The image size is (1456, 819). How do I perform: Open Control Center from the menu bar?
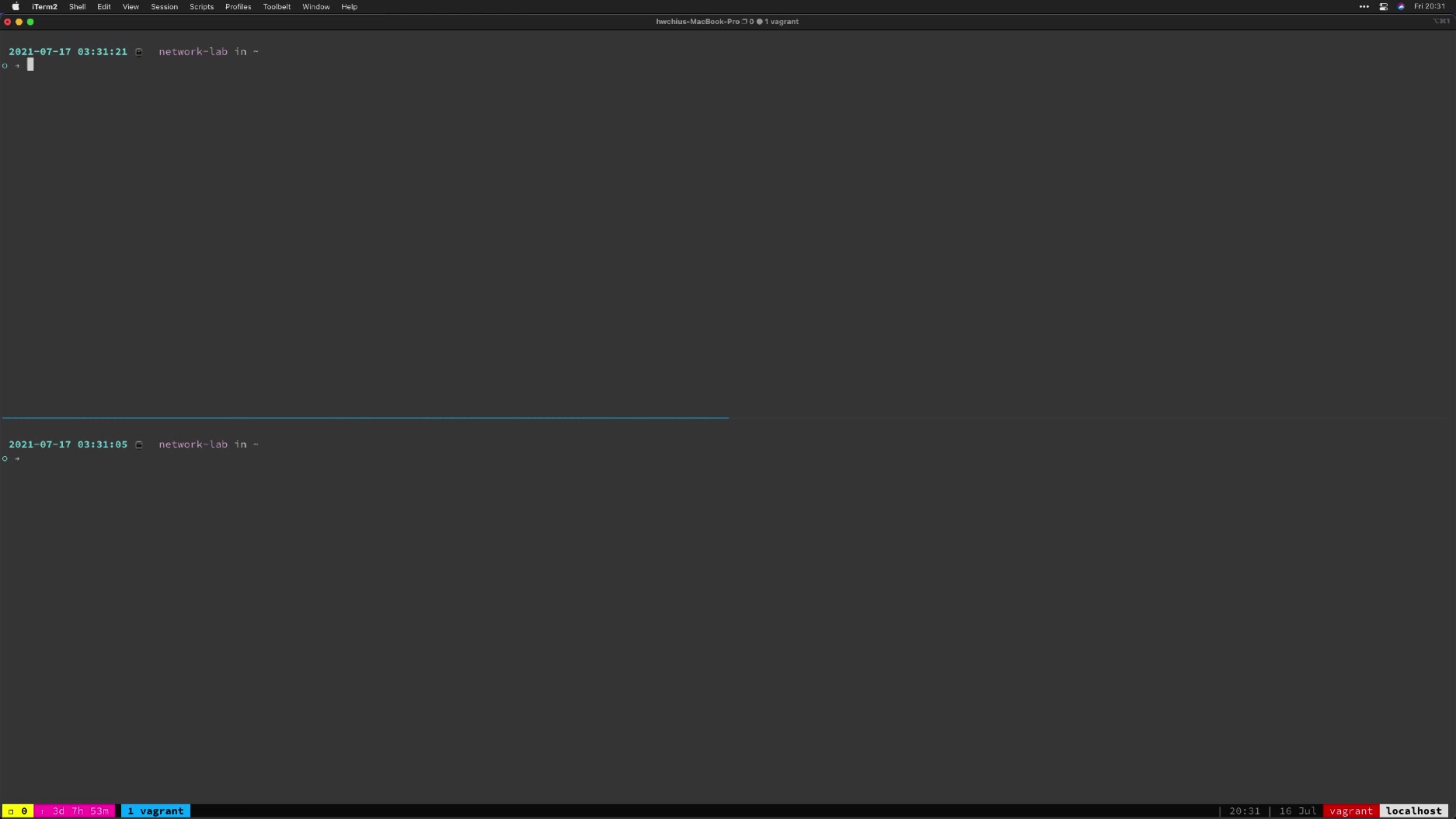pyautogui.click(x=1383, y=7)
